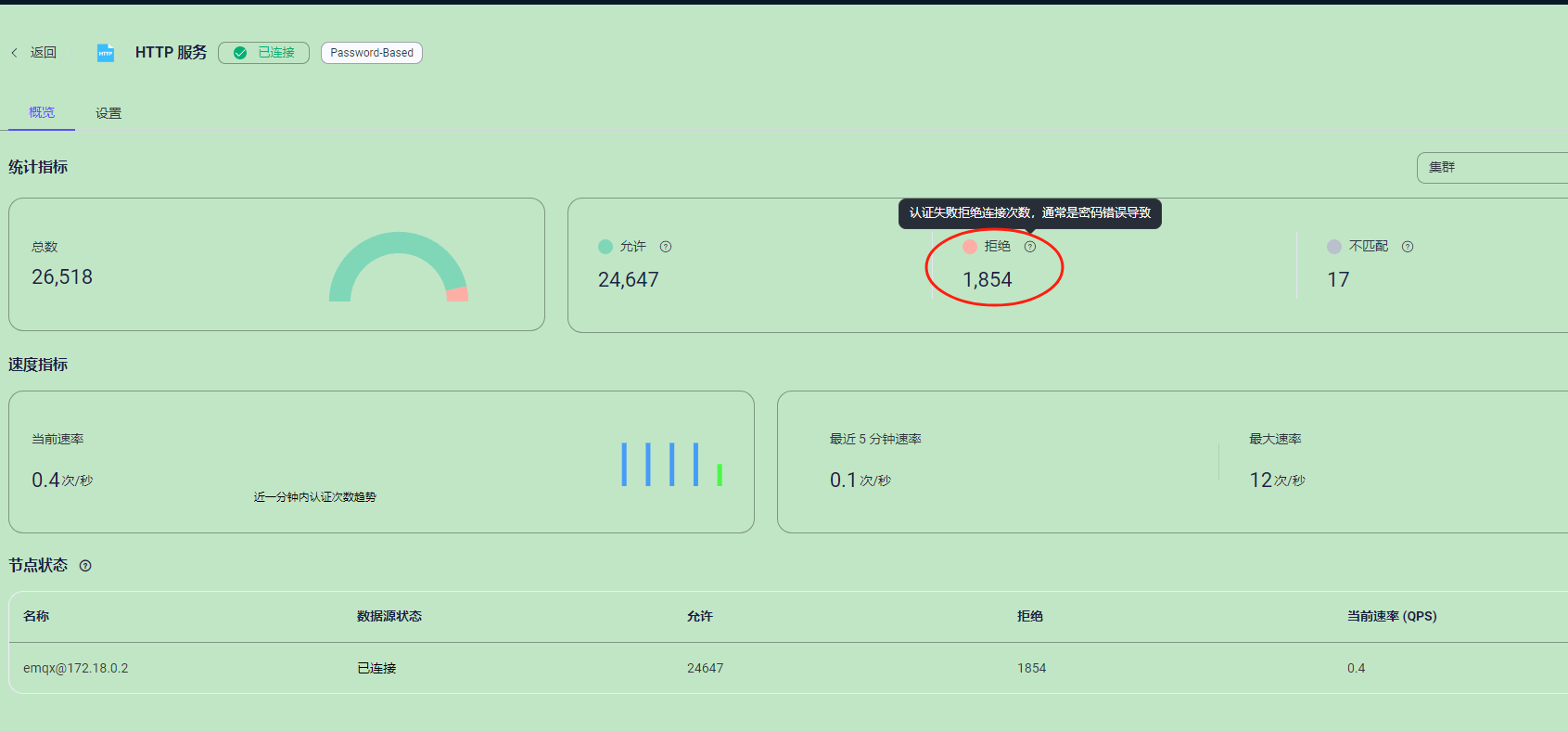Open help icon beside 节点状态
The height and width of the screenshot is (731, 1568).
pos(85,566)
